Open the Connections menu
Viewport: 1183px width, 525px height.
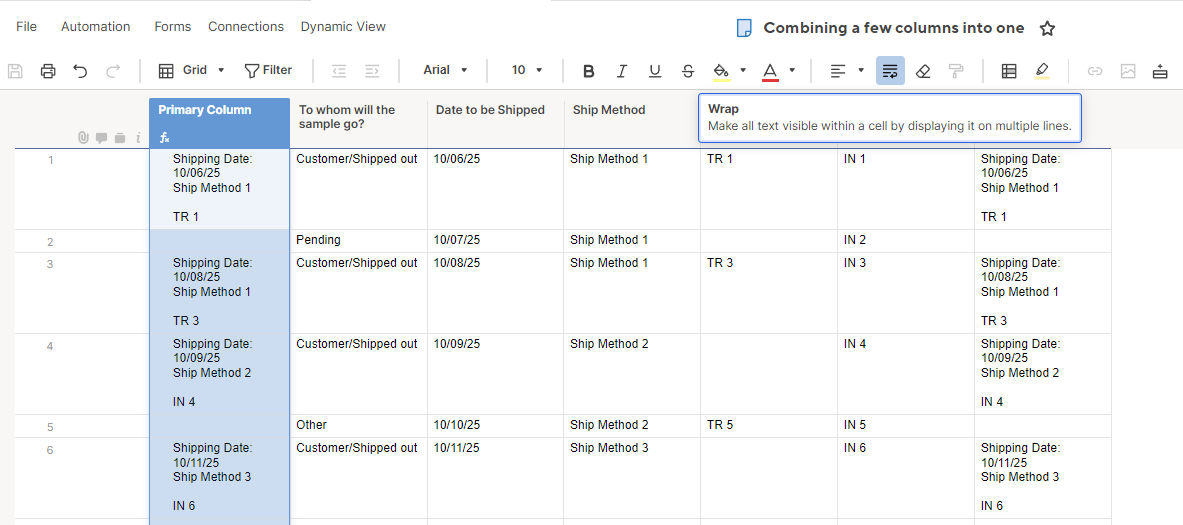tap(246, 26)
